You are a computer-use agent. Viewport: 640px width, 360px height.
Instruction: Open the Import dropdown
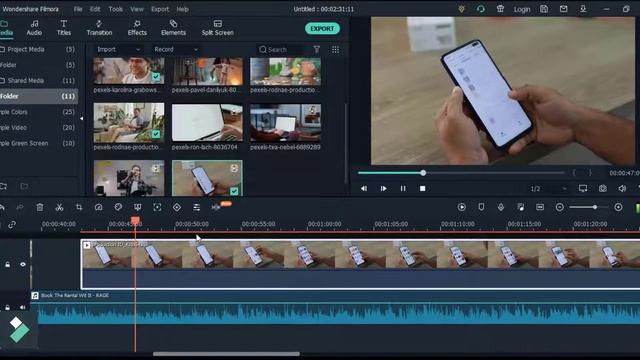[118, 49]
